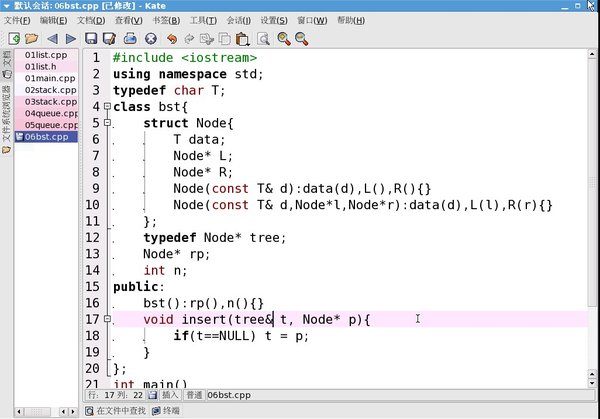Click on 'if(t==NULL) t = p;' line

coord(241,336)
